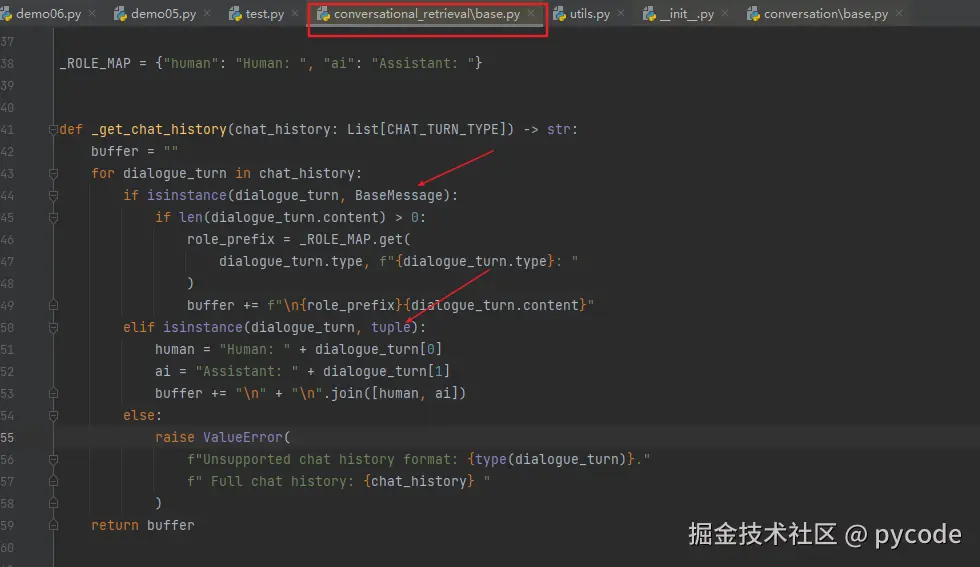Click fold-end marker on the 'return buffer' line
The height and width of the screenshot is (567, 980).
tap(53, 525)
